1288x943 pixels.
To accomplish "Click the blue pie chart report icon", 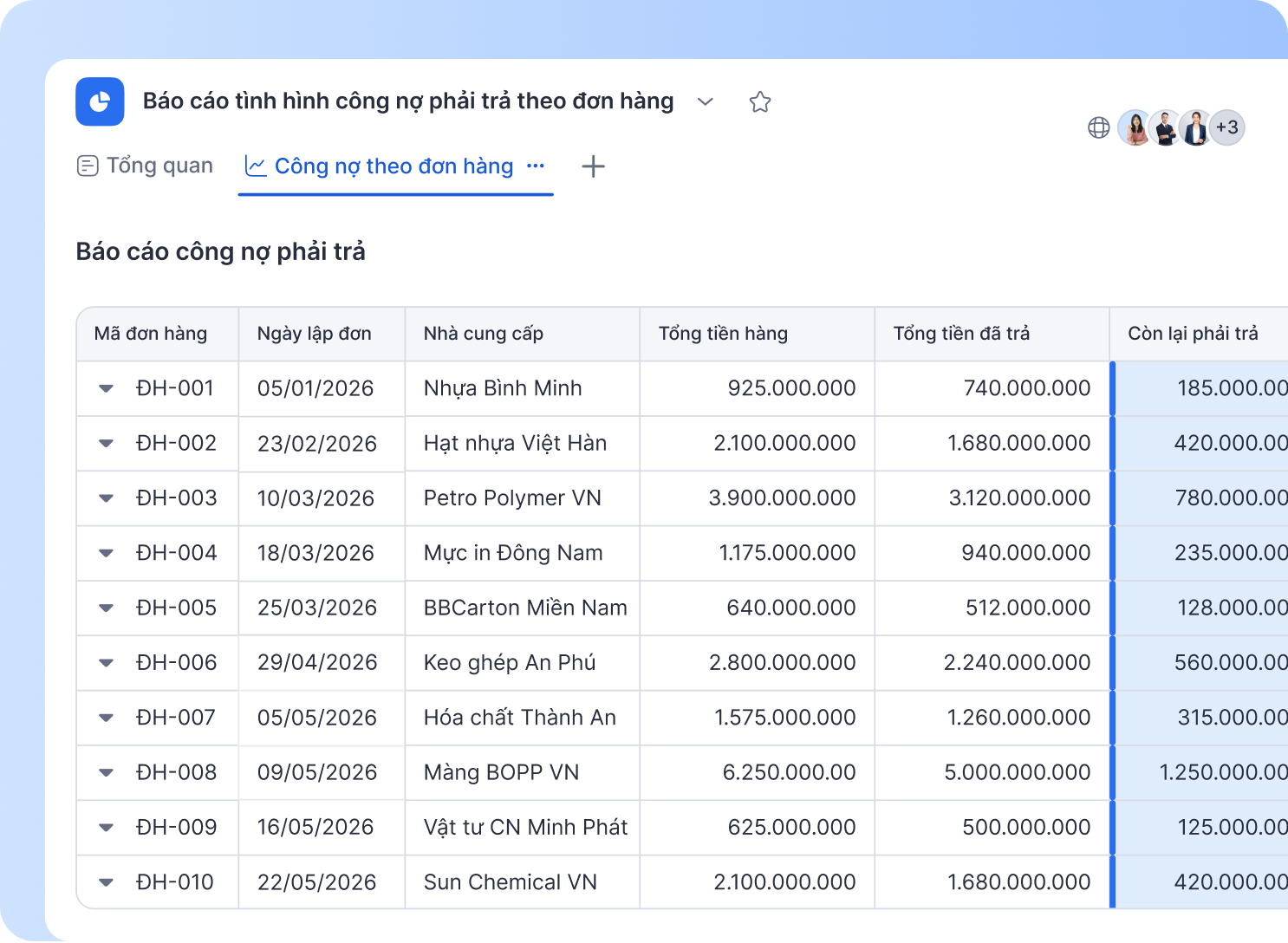I will [x=100, y=101].
